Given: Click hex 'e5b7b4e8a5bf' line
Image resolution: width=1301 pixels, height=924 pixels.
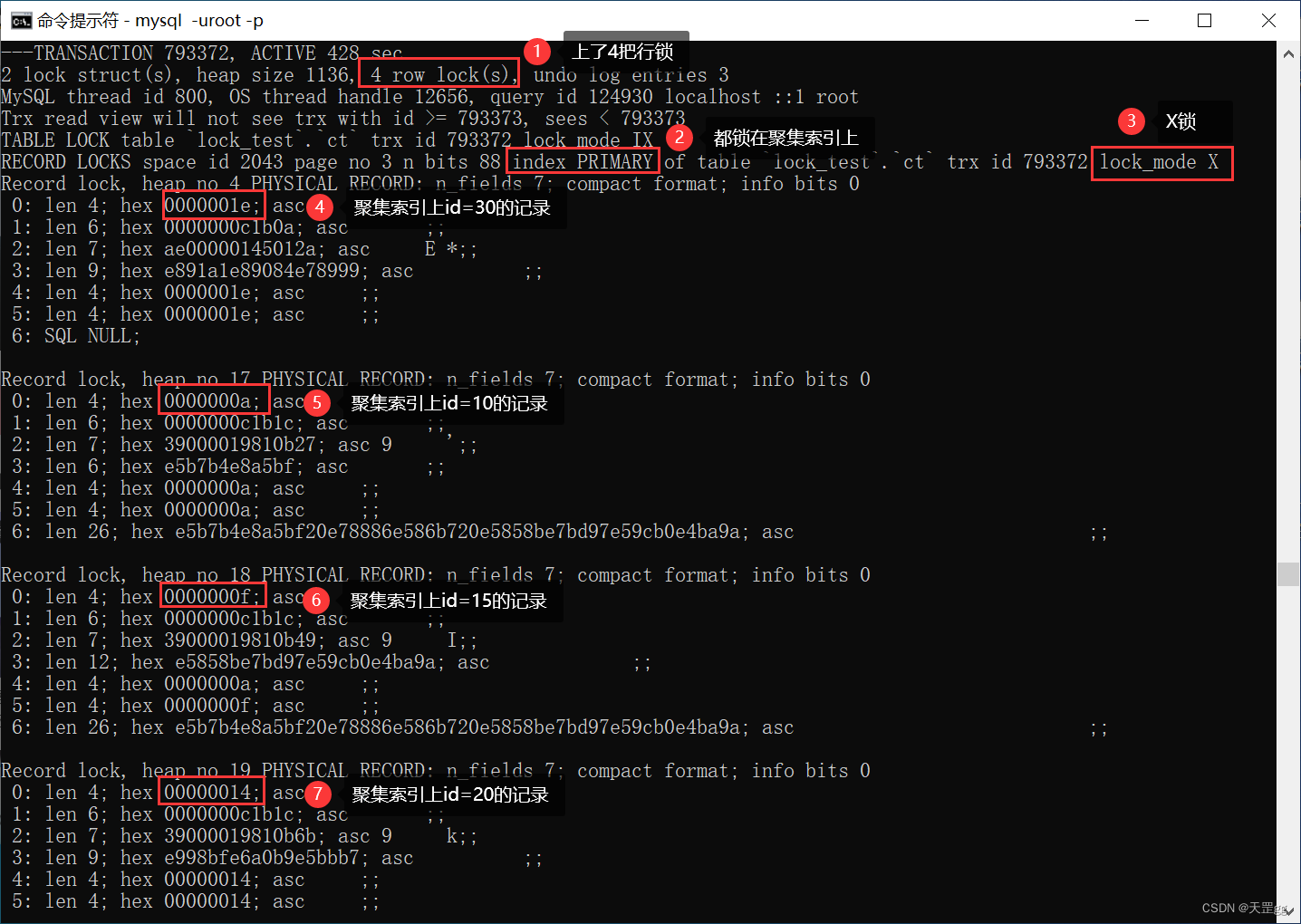Looking at the screenshot, I should point(229,467).
